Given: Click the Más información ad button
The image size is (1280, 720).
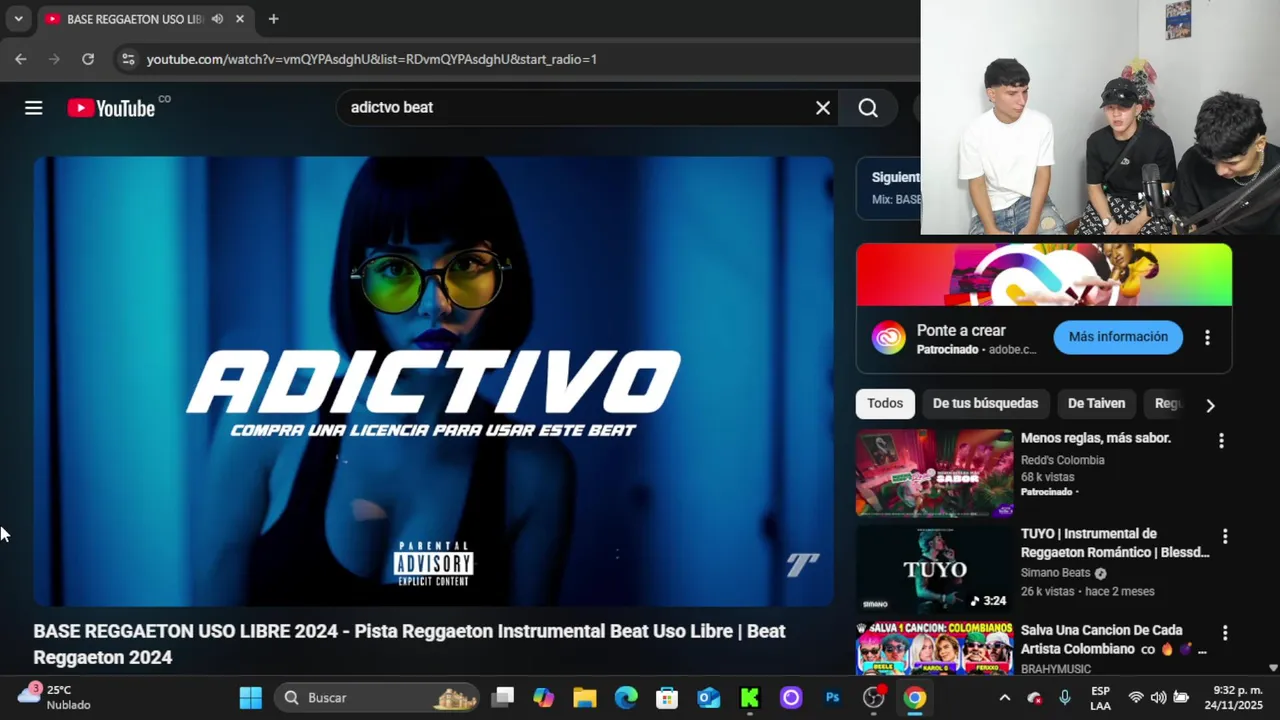Looking at the screenshot, I should tap(1118, 337).
